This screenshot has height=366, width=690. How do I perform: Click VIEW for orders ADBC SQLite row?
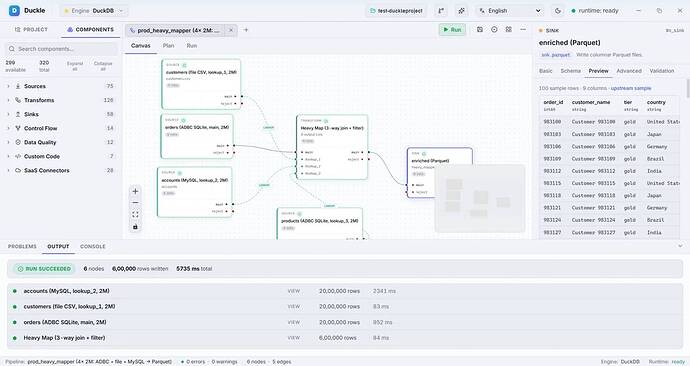coord(294,322)
